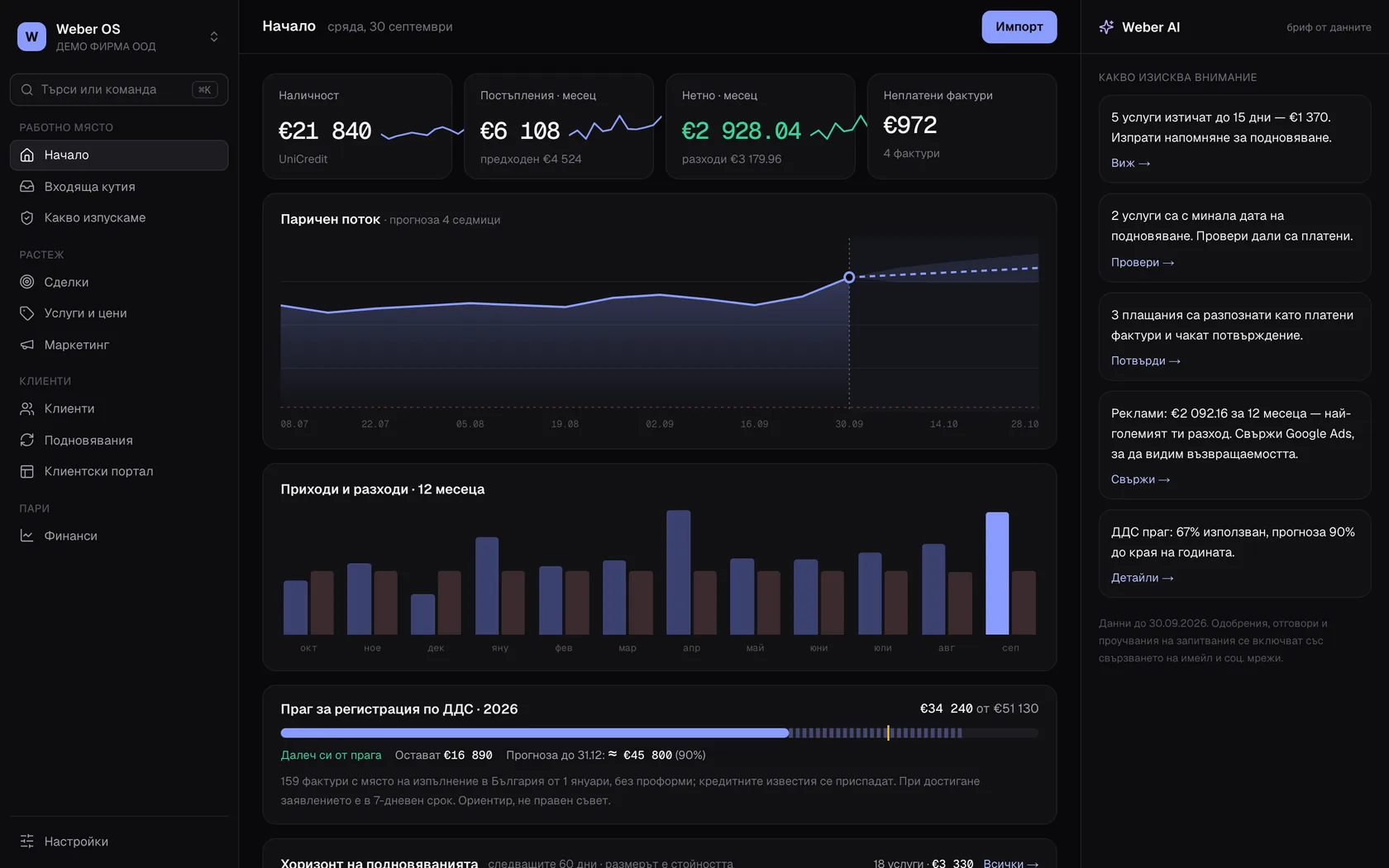Click the Клиентски портал layout icon
The height and width of the screenshot is (868, 1389).
point(27,471)
